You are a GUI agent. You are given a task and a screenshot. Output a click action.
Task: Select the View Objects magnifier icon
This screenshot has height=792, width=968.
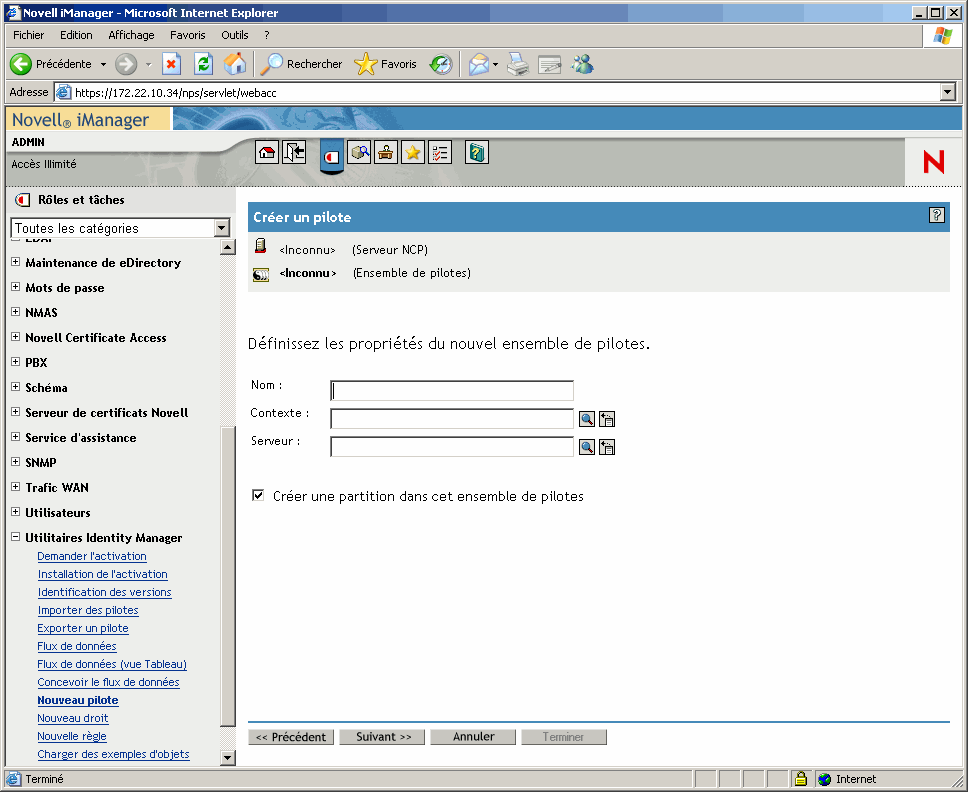(x=359, y=152)
